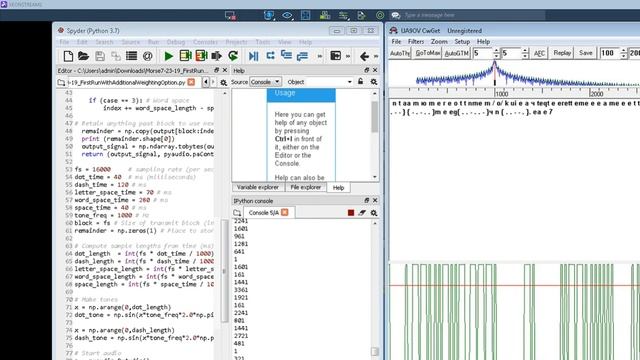
Task: Open Help pane options gear
Action: pyautogui.click(x=374, y=82)
